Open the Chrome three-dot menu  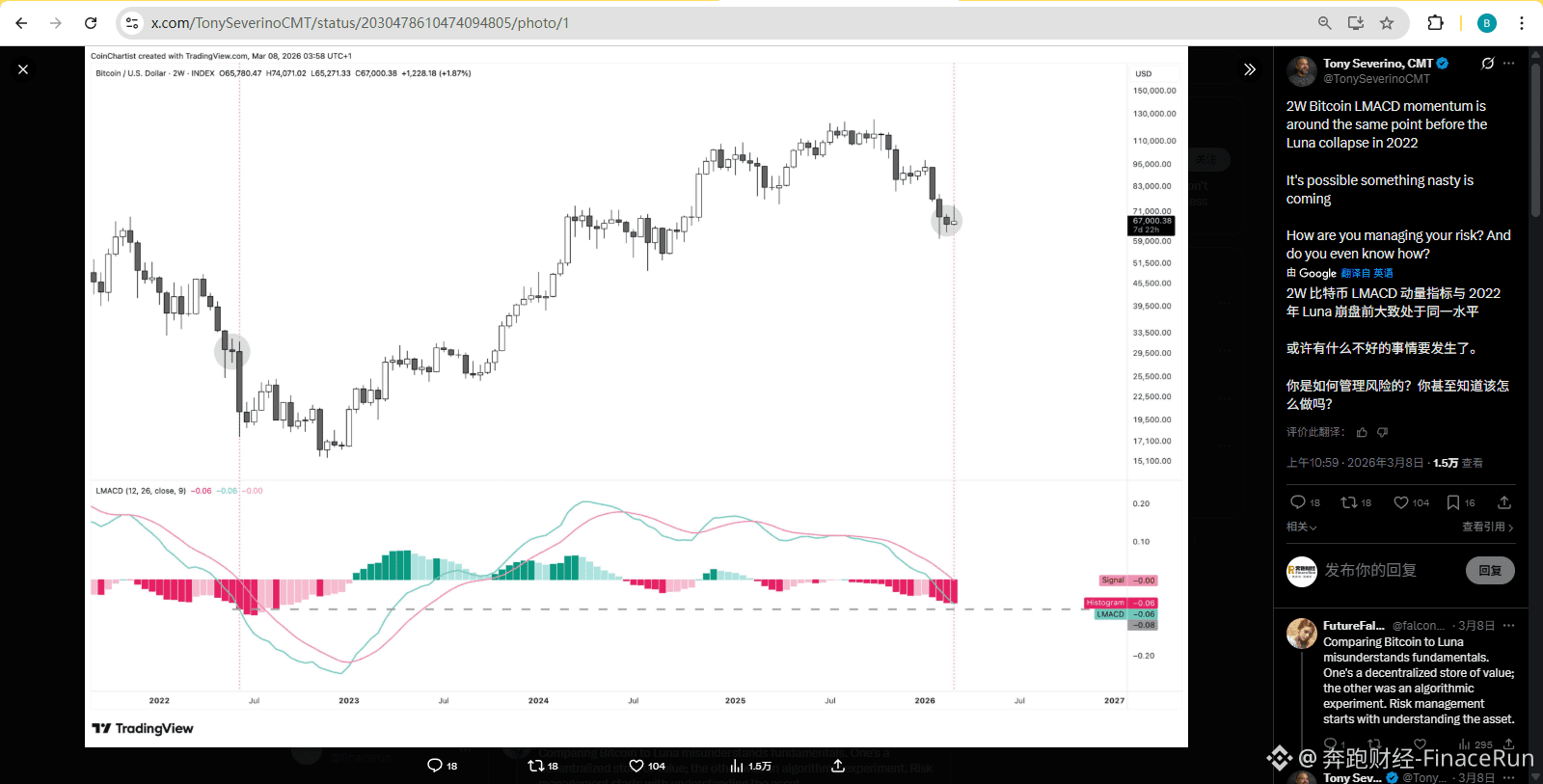[1522, 23]
